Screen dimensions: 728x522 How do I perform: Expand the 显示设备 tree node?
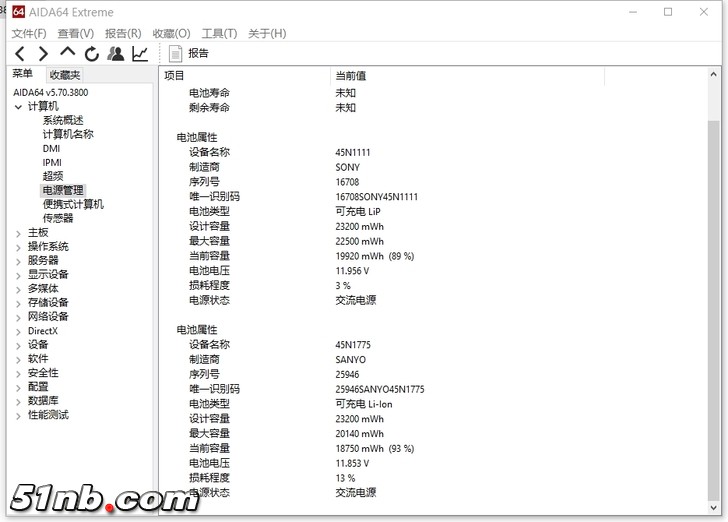tap(18, 275)
